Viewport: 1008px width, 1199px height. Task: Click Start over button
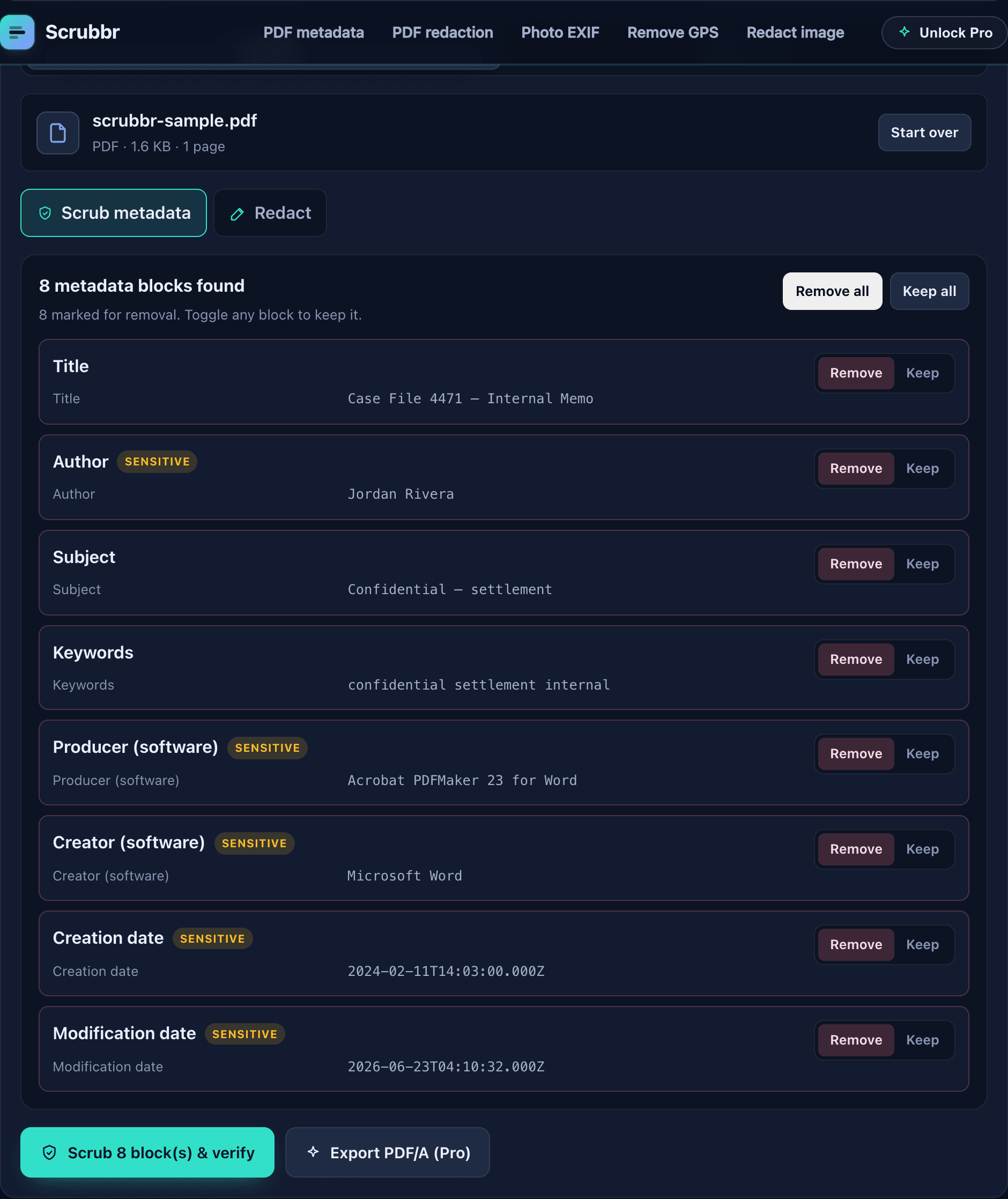[924, 132]
